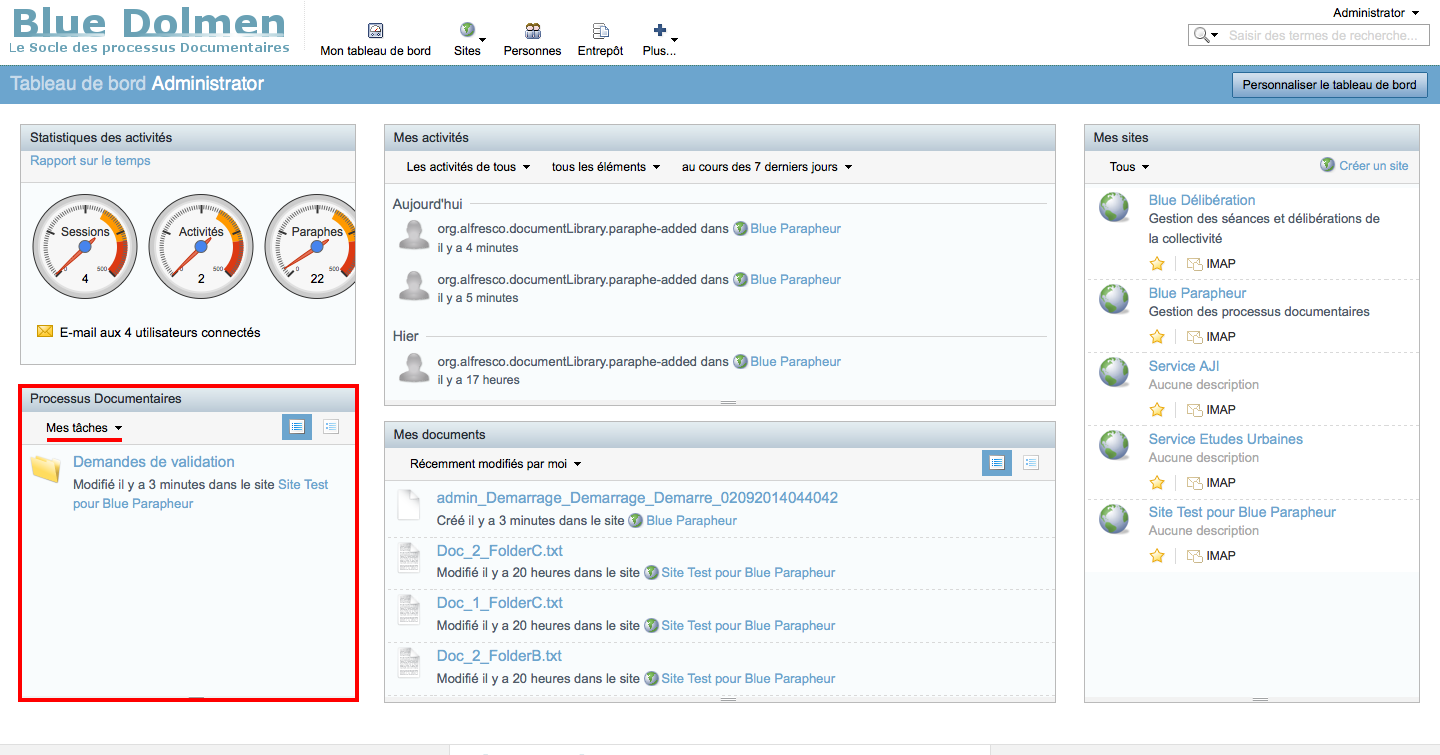The image size is (1440, 755).
Task: Open the Personnes people icon
Action: pos(533,31)
